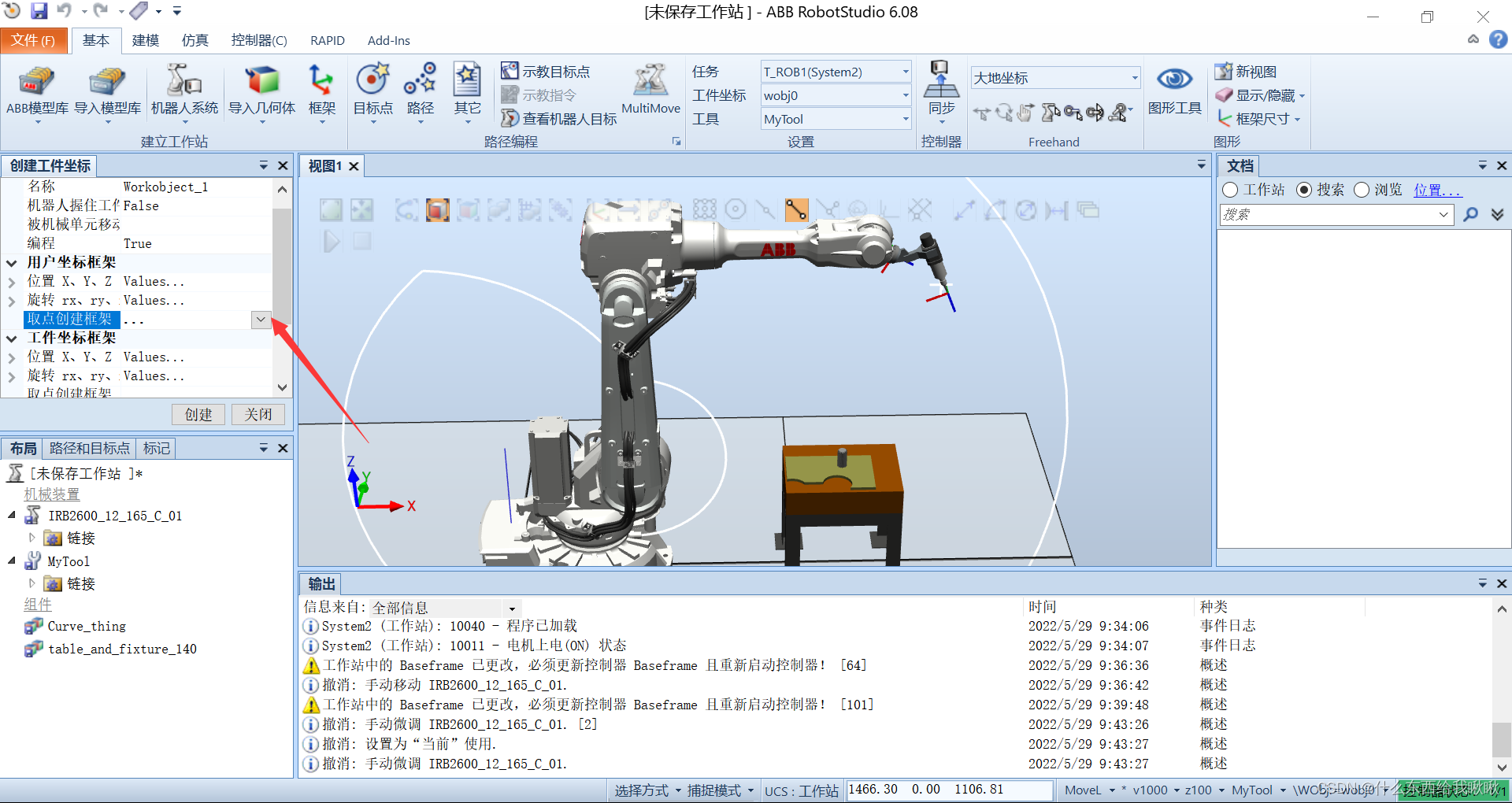Select the 浏览 radio button
The image size is (1512, 803).
tap(1362, 190)
